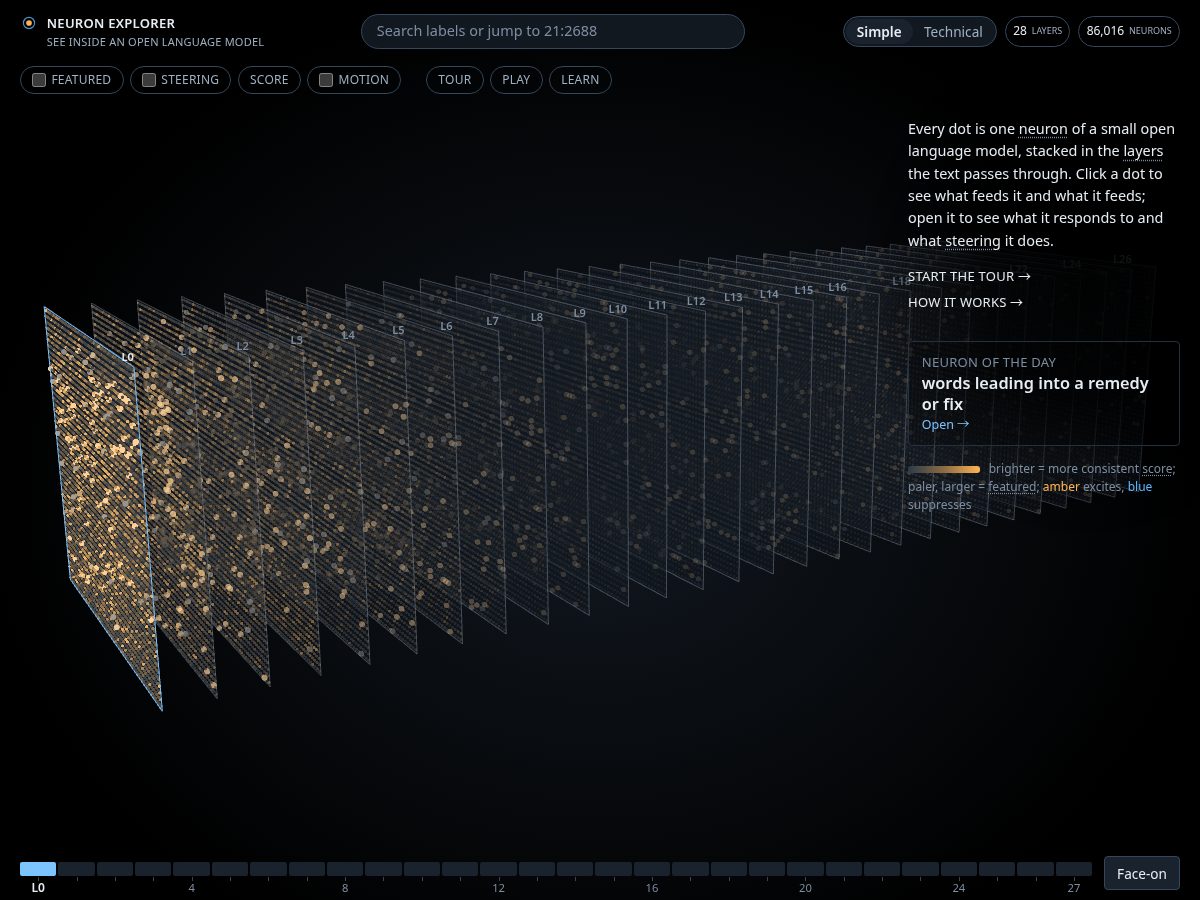
Task: Toggle the SCORE filter pill
Action: [x=269, y=80]
